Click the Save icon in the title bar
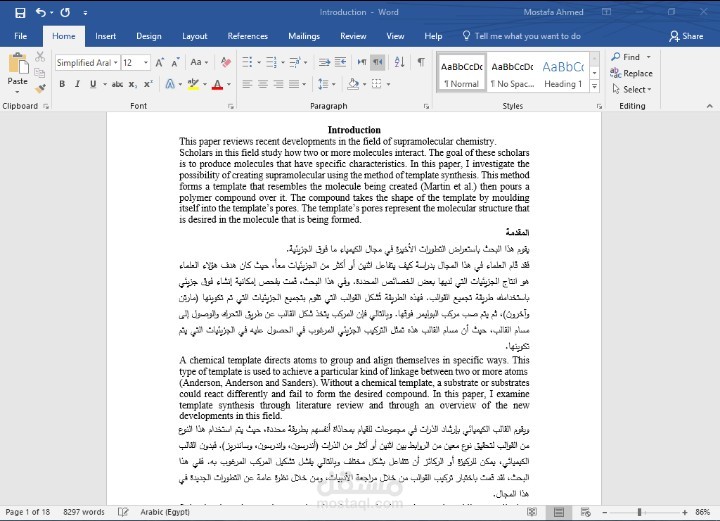This screenshot has height=521, width=720. click(x=20, y=12)
